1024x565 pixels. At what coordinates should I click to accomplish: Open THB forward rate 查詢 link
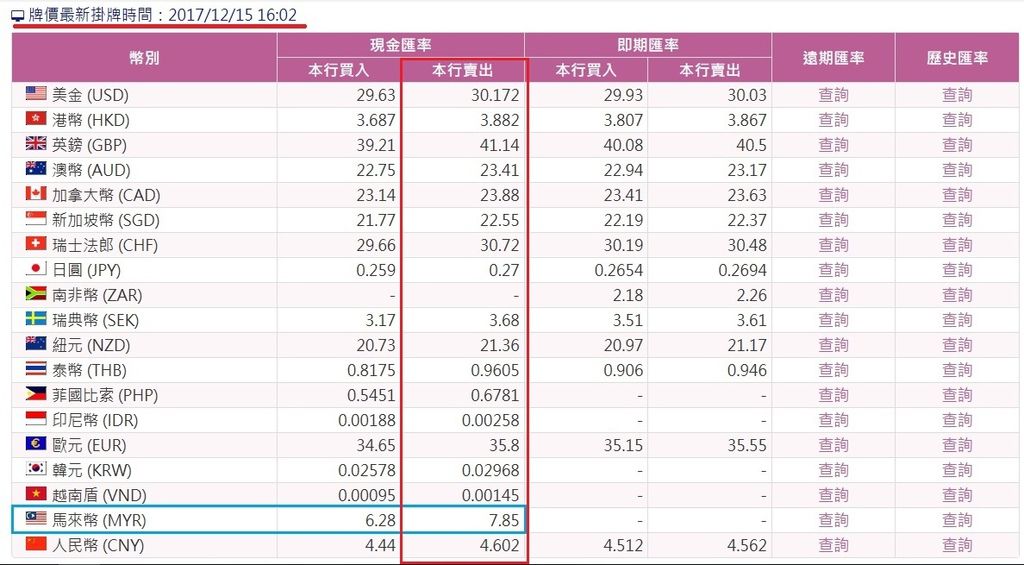833,370
